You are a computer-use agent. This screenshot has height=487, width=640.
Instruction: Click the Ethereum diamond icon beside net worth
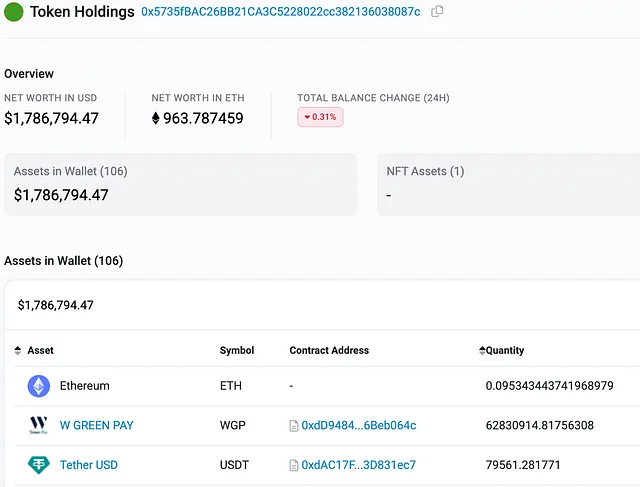click(x=156, y=119)
